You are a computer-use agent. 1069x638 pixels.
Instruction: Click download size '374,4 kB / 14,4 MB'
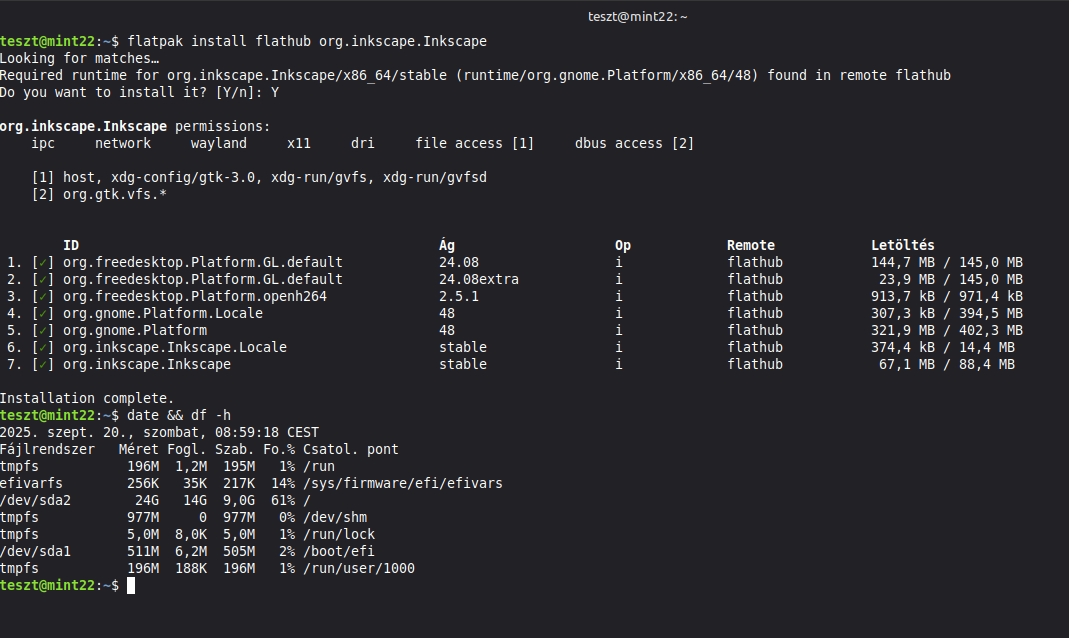point(943,348)
